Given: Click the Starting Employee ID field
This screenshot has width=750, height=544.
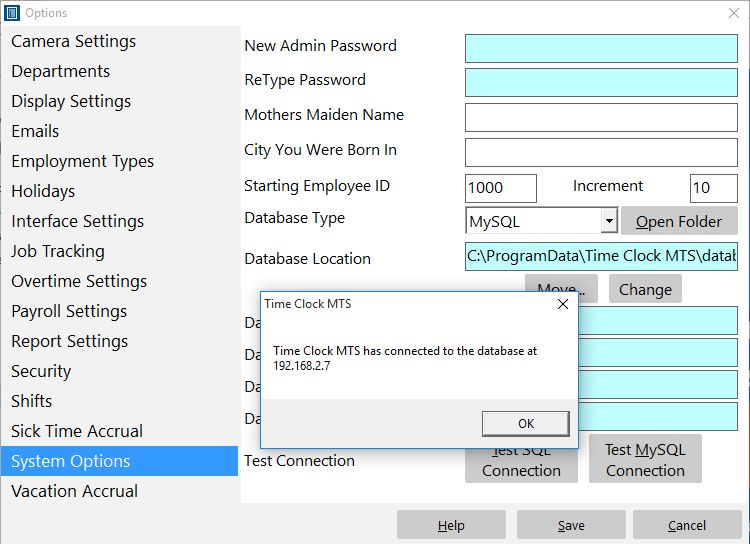Looking at the screenshot, I should (x=501, y=188).
